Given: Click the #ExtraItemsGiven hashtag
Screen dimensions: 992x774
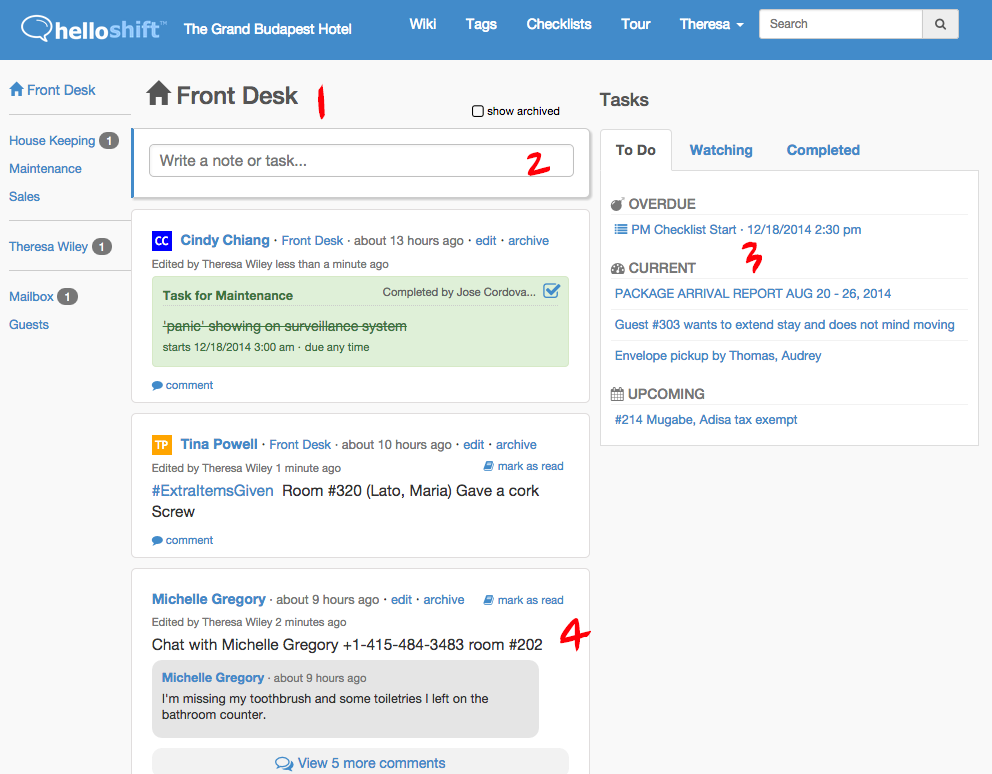Looking at the screenshot, I should tap(213, 490).
